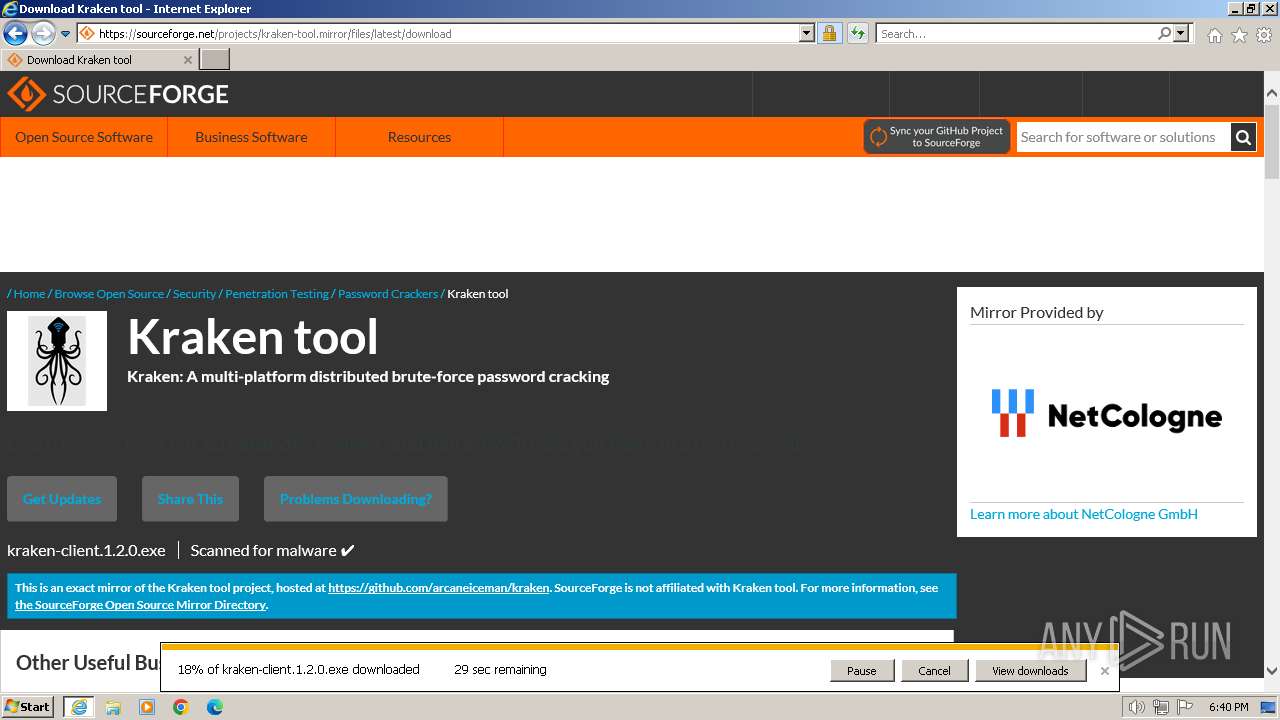Click the vertical scrollbar thumb
This screenshot has height=720, width=1280.
tap(1272, 140)
